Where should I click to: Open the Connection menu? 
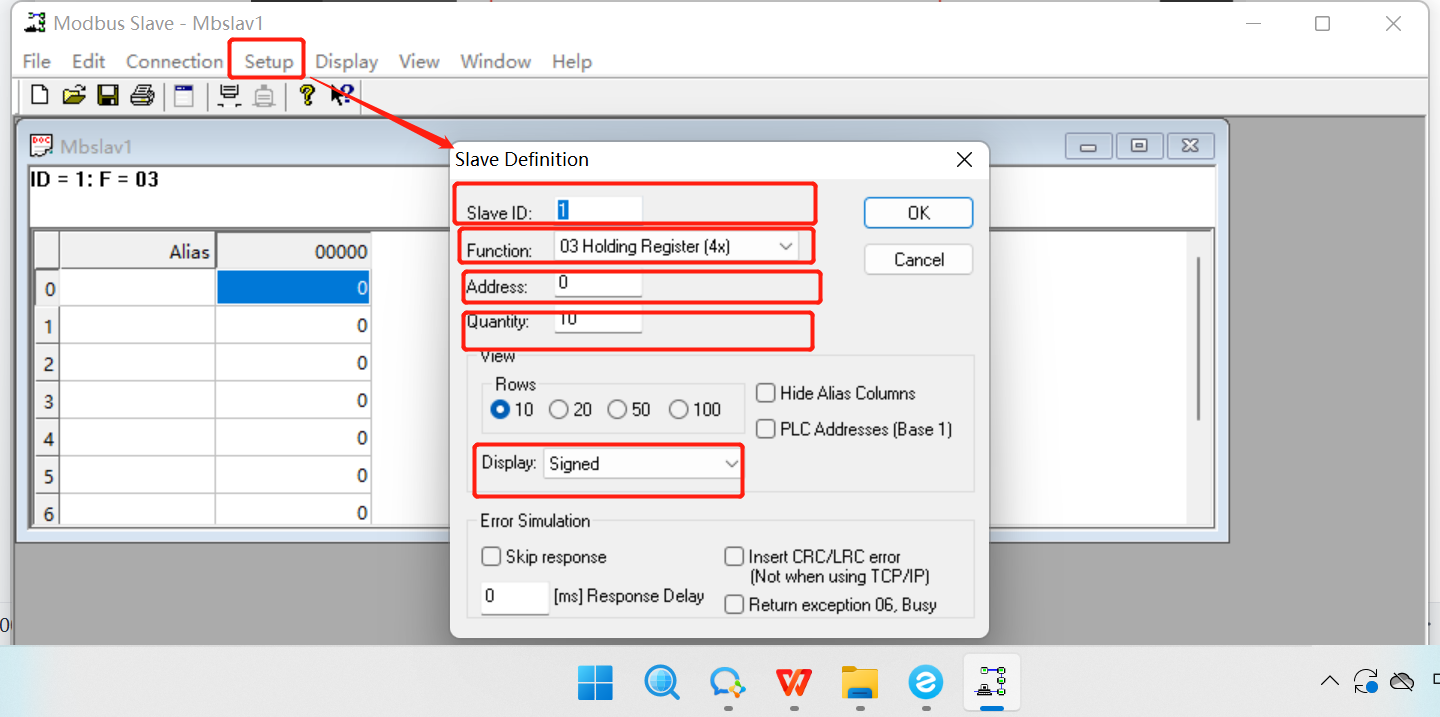(174, 61)
